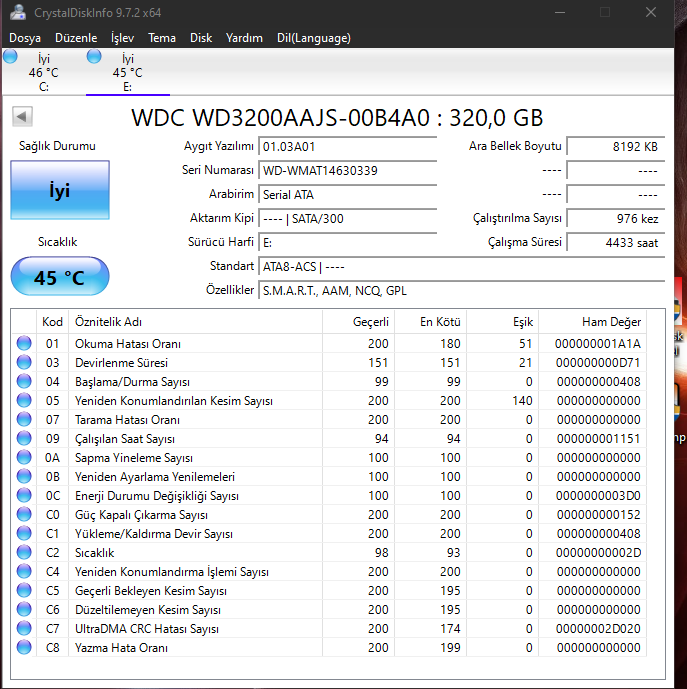
Task: Click status orb for Yeniden Ayarlama Yenilemeleri
Action: coord(24,476)
